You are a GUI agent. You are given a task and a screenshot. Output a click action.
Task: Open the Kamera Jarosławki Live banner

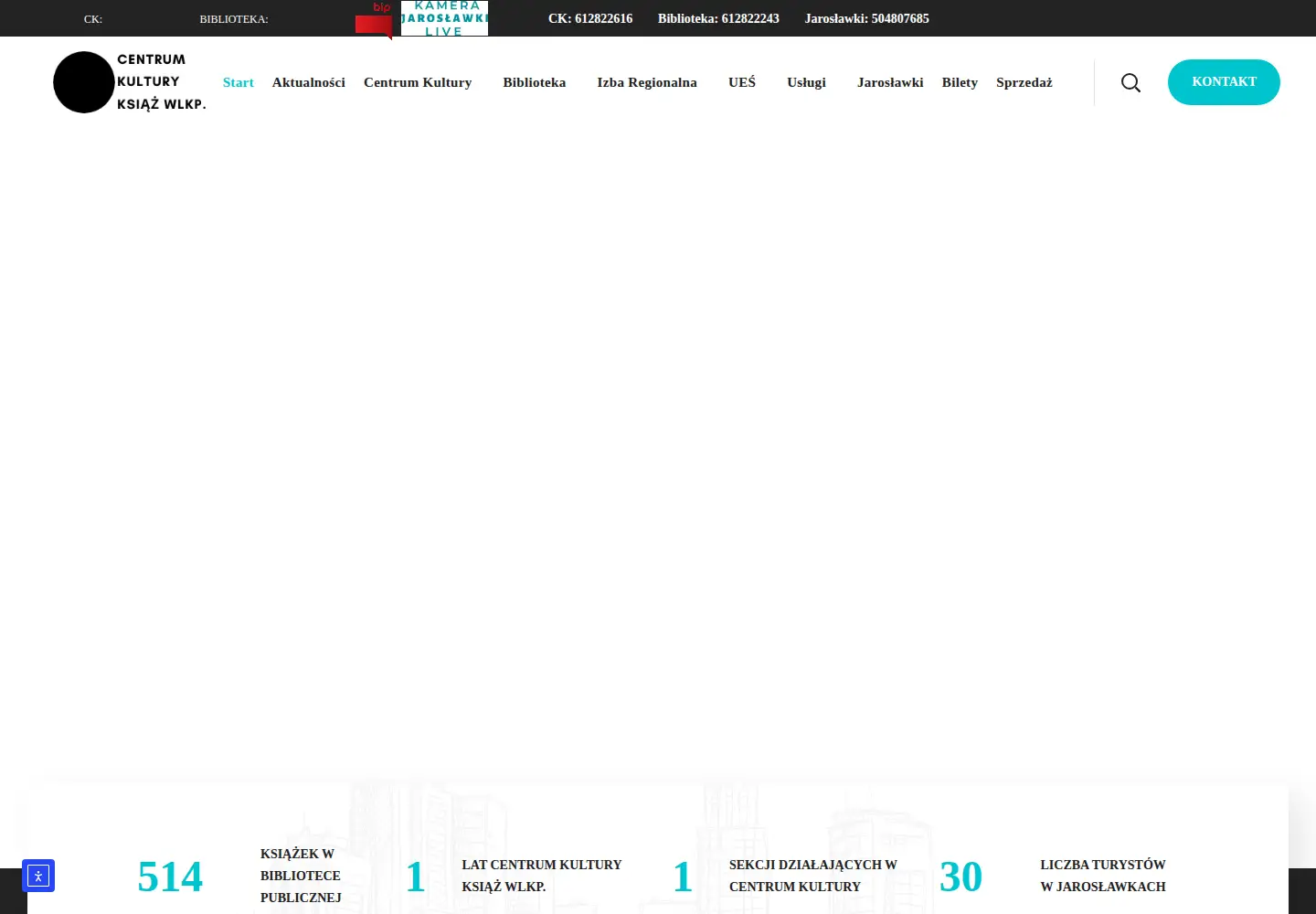tap(444, 18)
